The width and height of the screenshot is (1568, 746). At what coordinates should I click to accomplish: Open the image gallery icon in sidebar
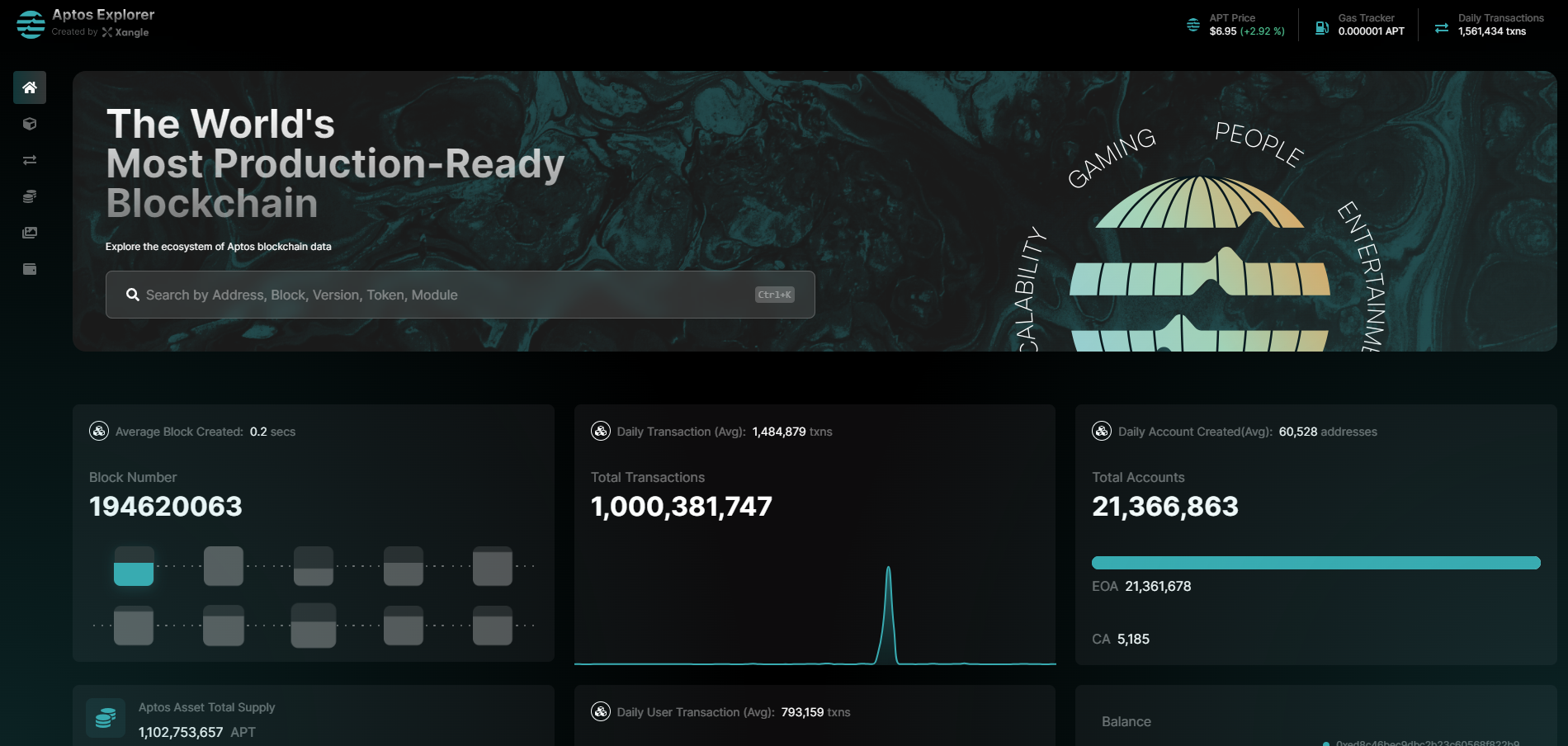coord(30,233)
